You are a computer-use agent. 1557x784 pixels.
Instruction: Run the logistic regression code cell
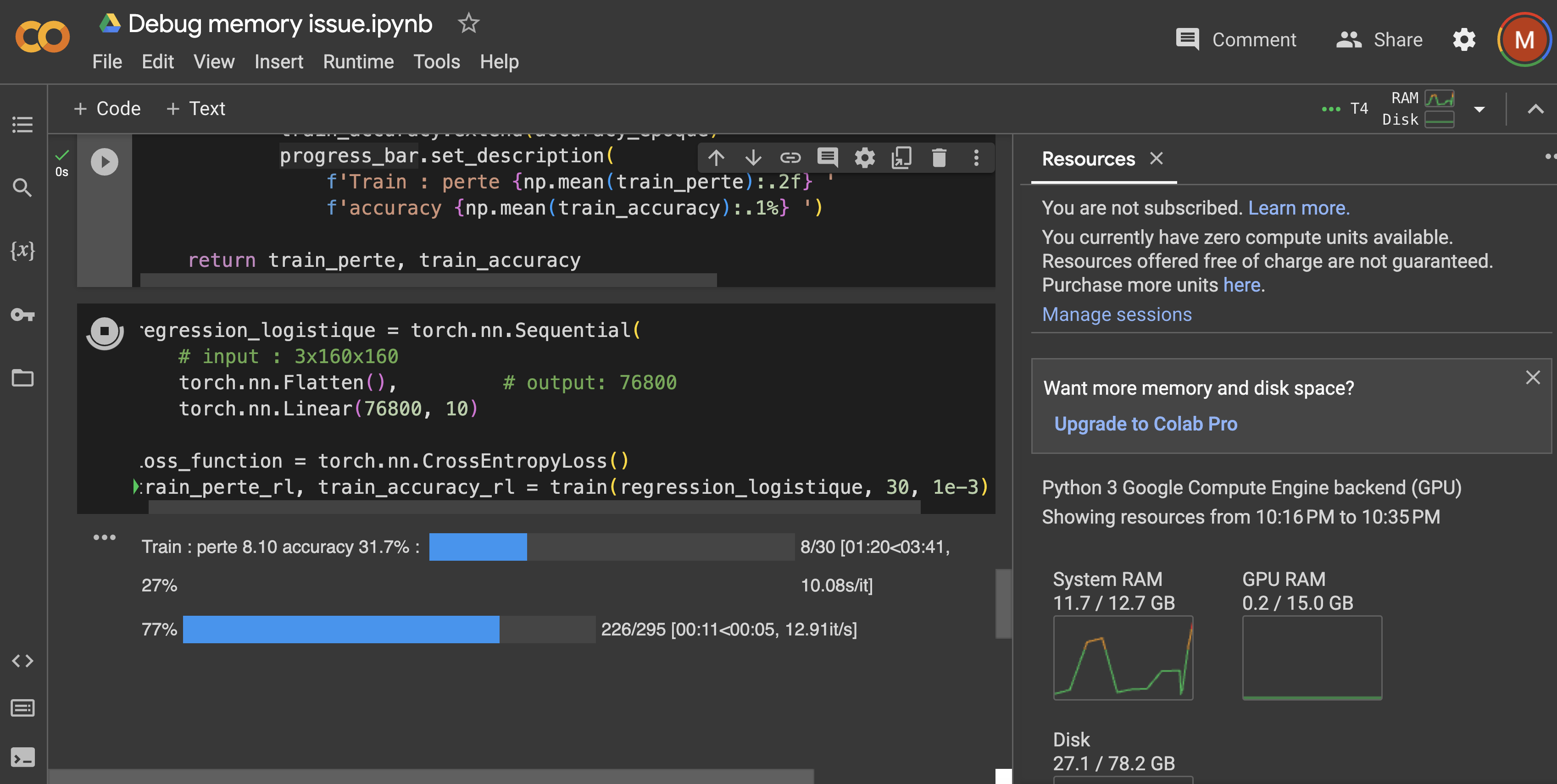tap(105, 331)
